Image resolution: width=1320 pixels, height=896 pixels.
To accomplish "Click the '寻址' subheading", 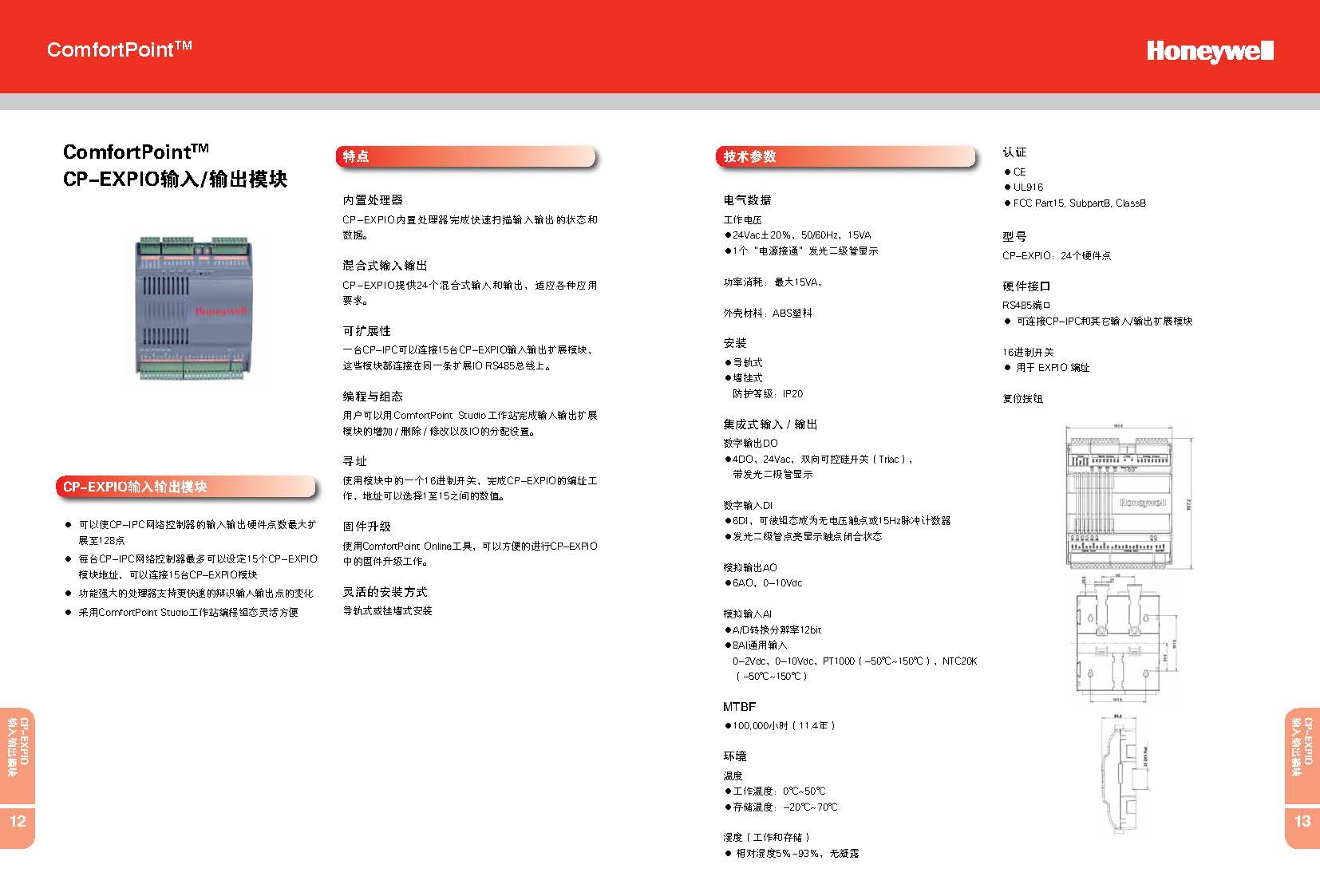I will 354,461.
